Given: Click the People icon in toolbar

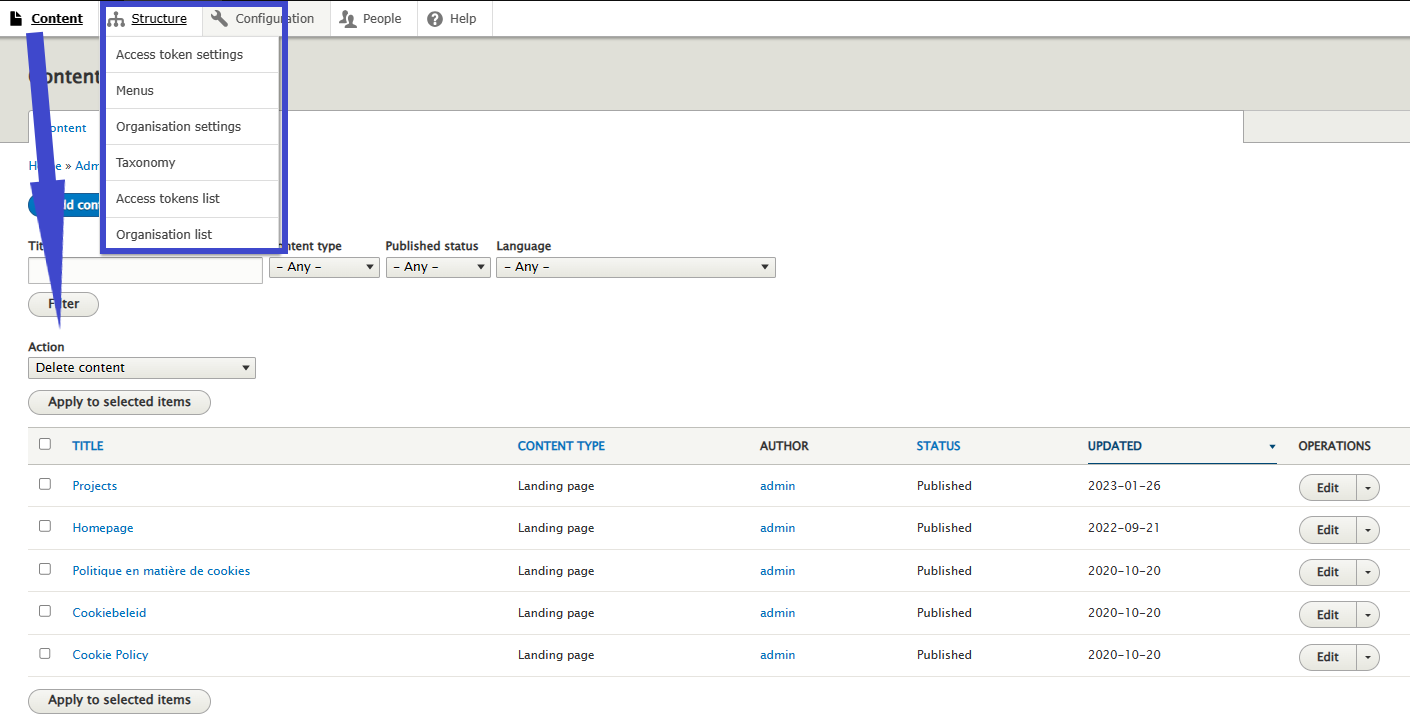Looking at the screenshot, I should pyautogui.click(x=348, y=19).
